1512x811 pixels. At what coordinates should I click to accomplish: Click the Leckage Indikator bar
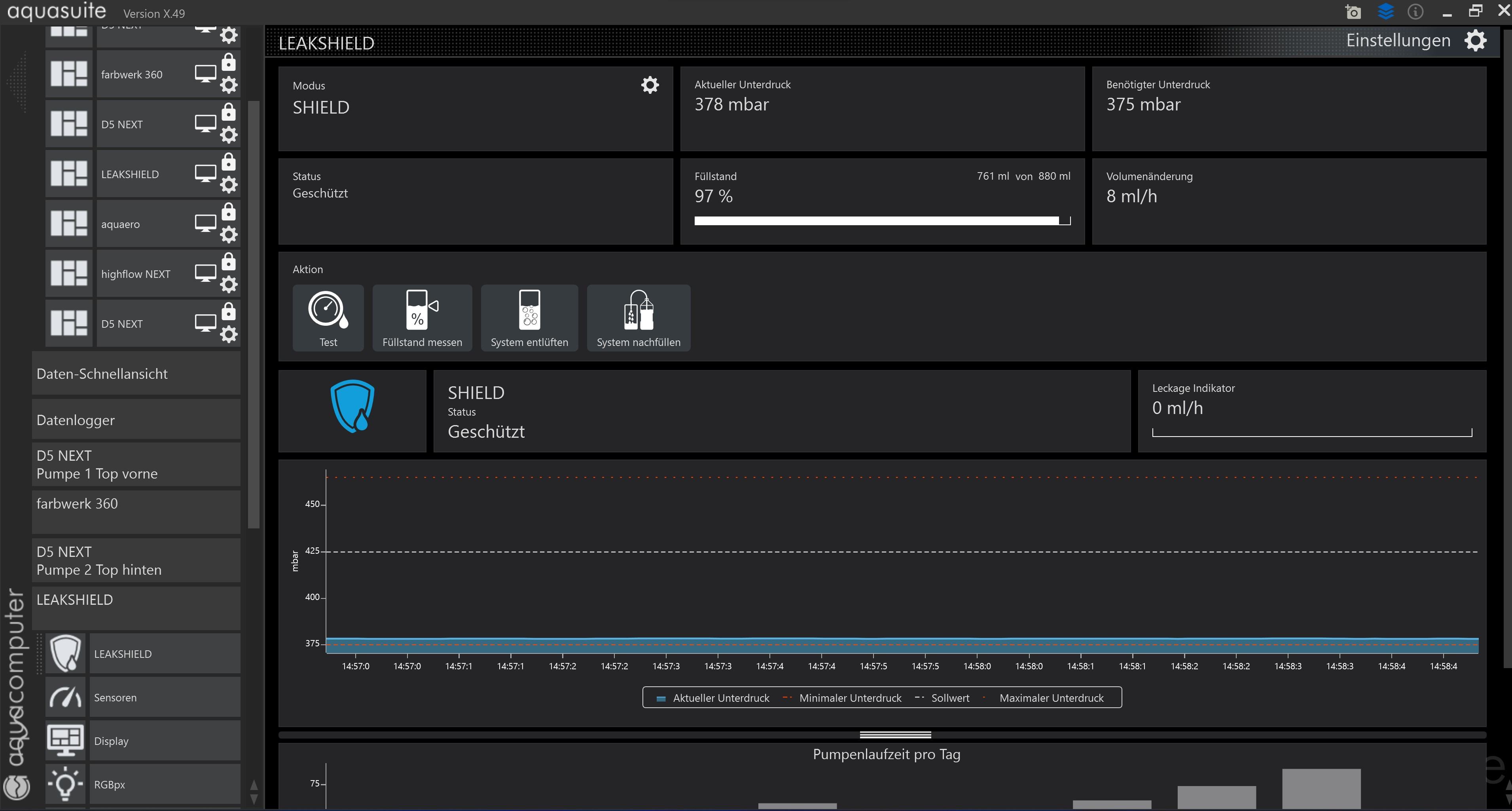[1312, 433]
